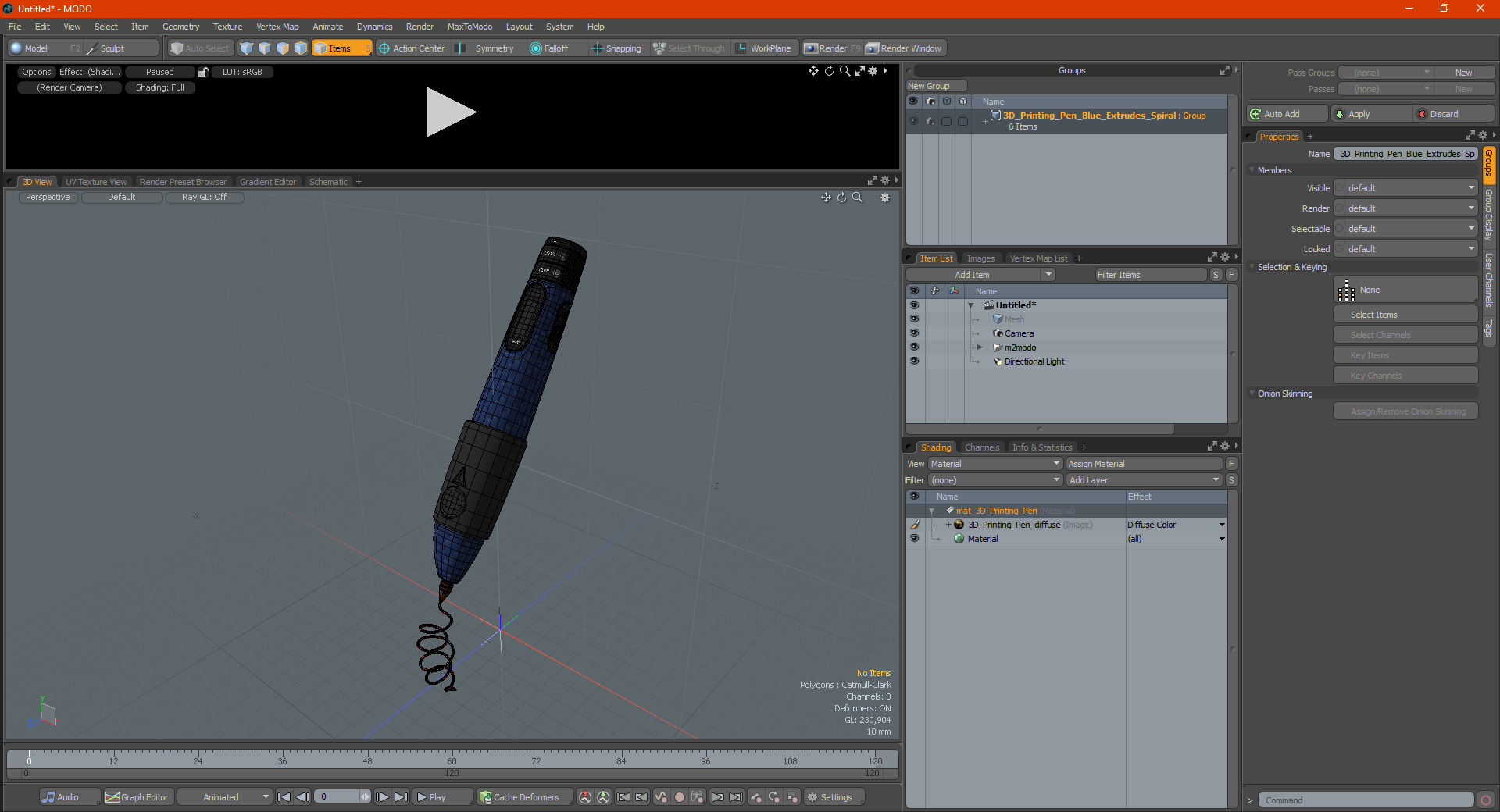Collapse the Untitled scene tree
The height and width of the screenshot is (812, 1500).
[x=971, y=305]
